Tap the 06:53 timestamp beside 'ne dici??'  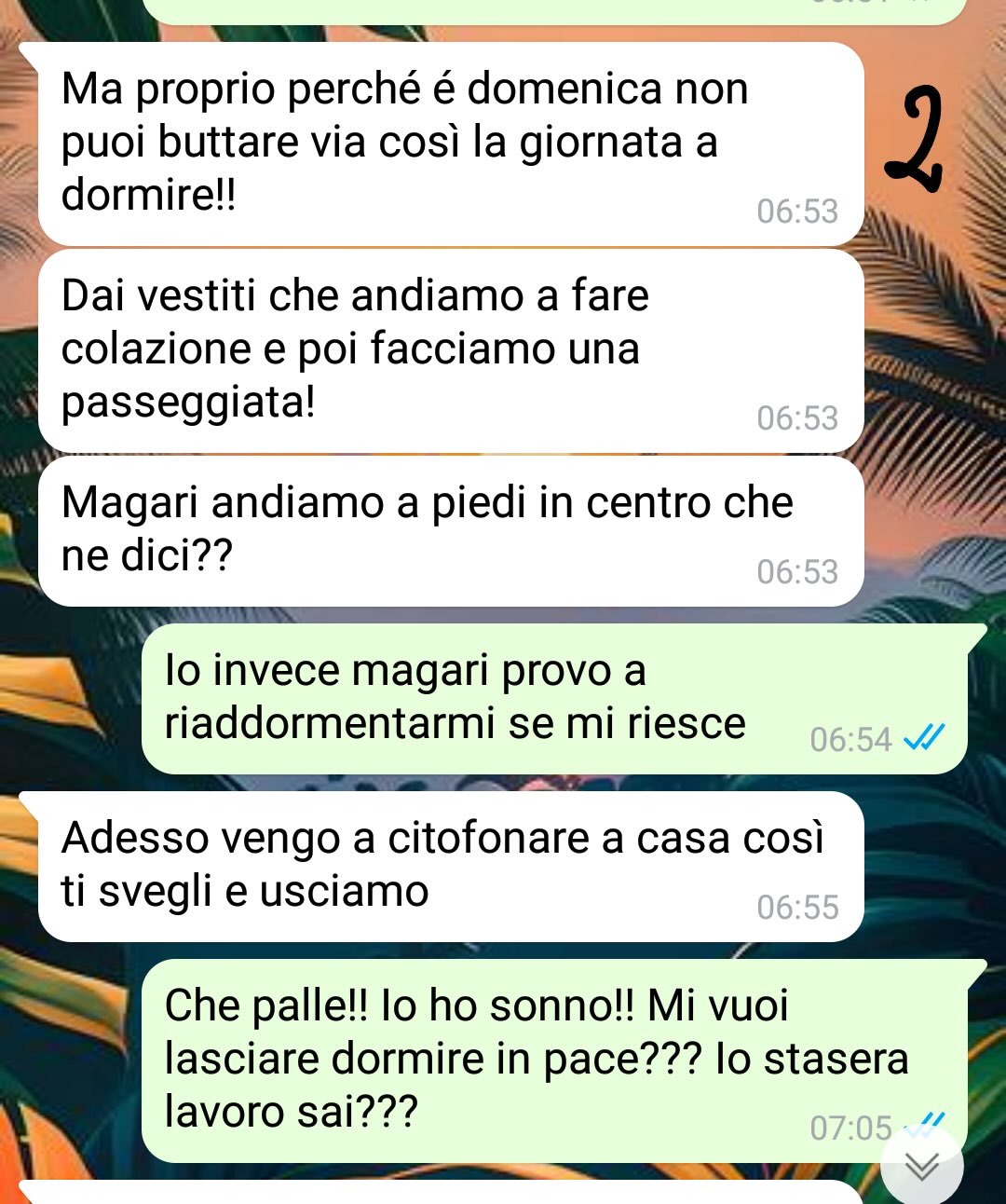(x=797, y=571)
